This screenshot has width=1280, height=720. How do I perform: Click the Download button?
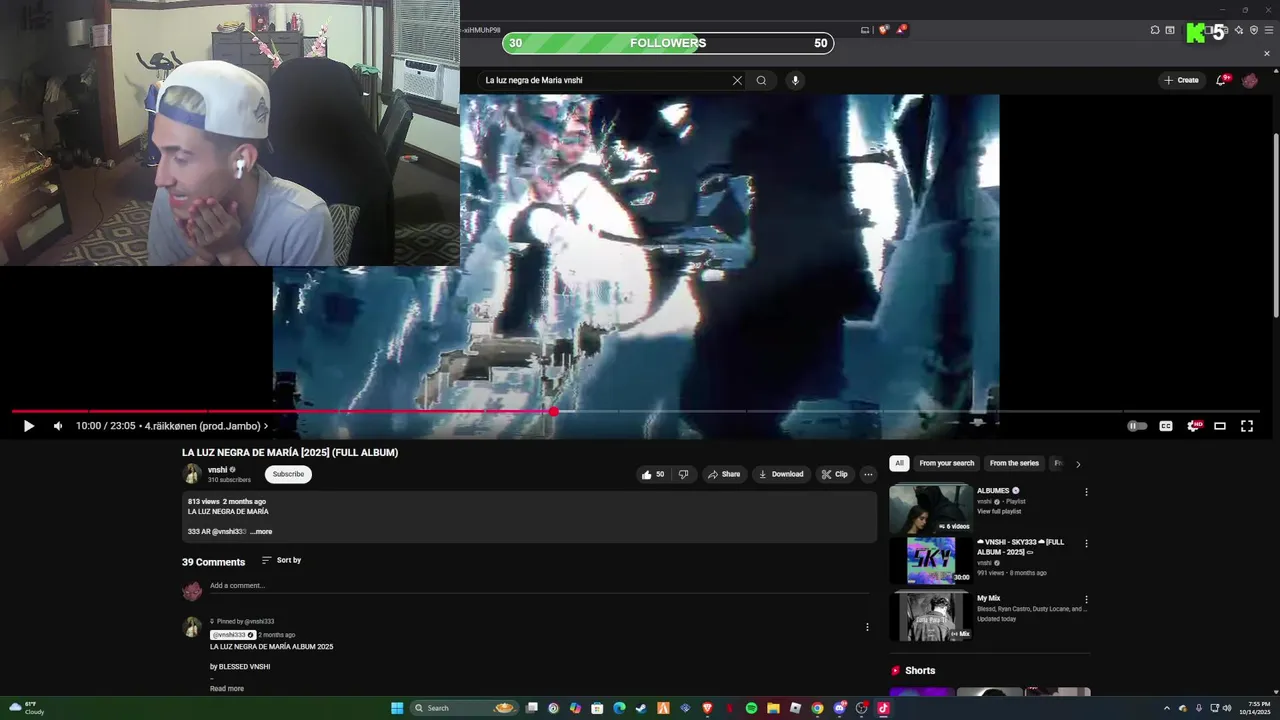point(781,474)
